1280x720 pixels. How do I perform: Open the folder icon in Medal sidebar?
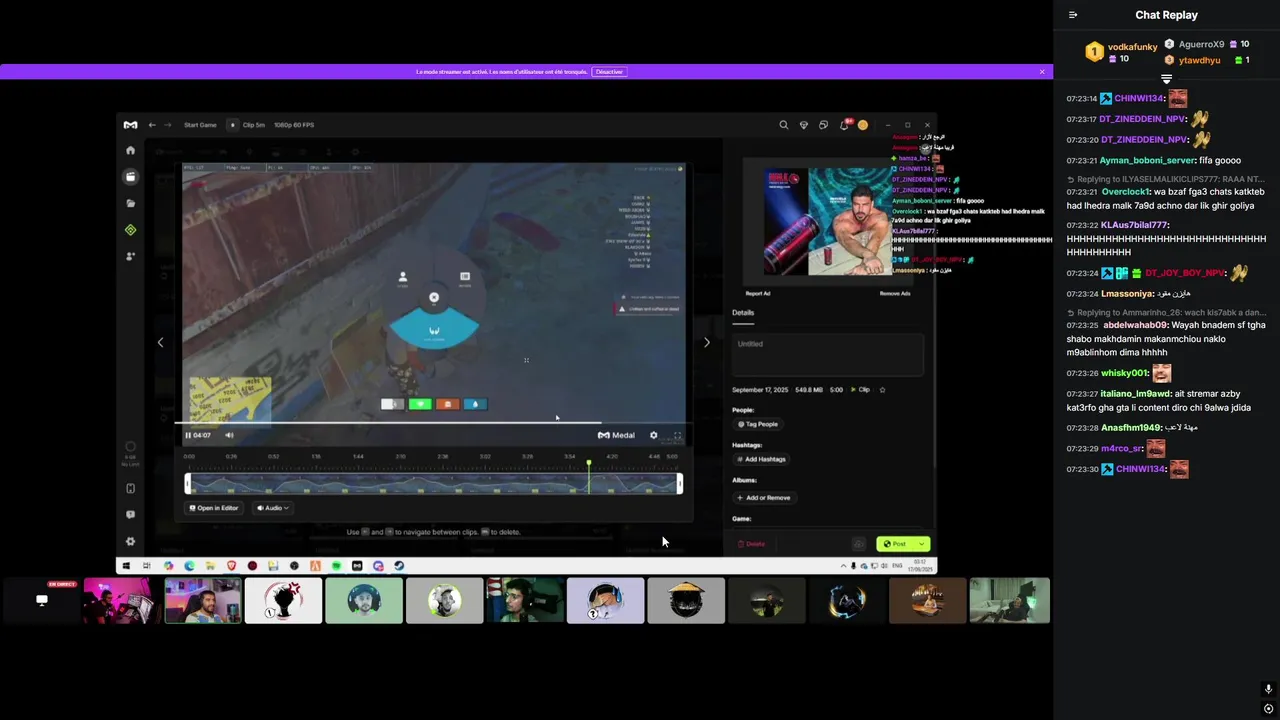[x=130, y=203]
